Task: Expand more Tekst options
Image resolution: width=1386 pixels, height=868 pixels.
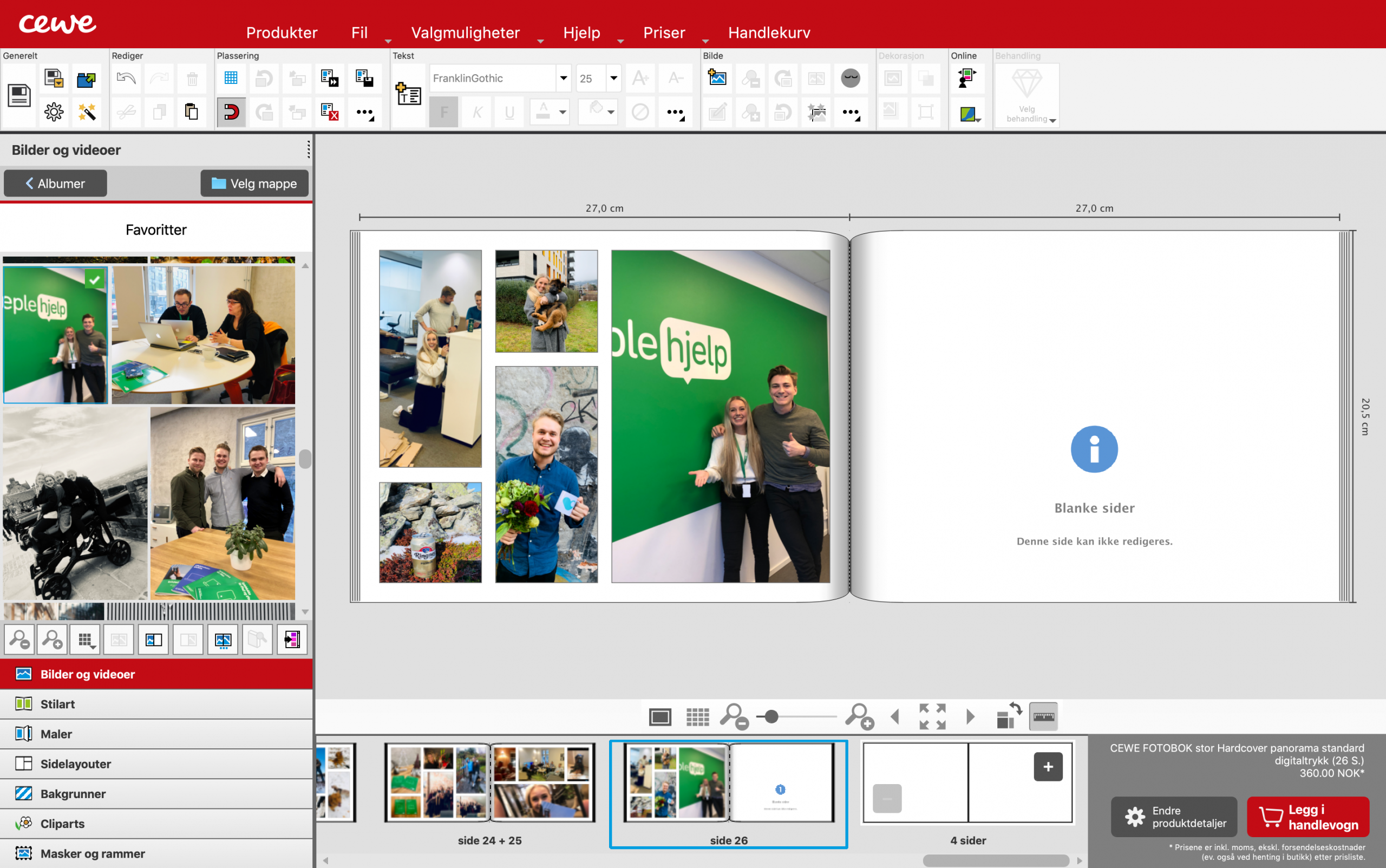Action: point(676,113)
